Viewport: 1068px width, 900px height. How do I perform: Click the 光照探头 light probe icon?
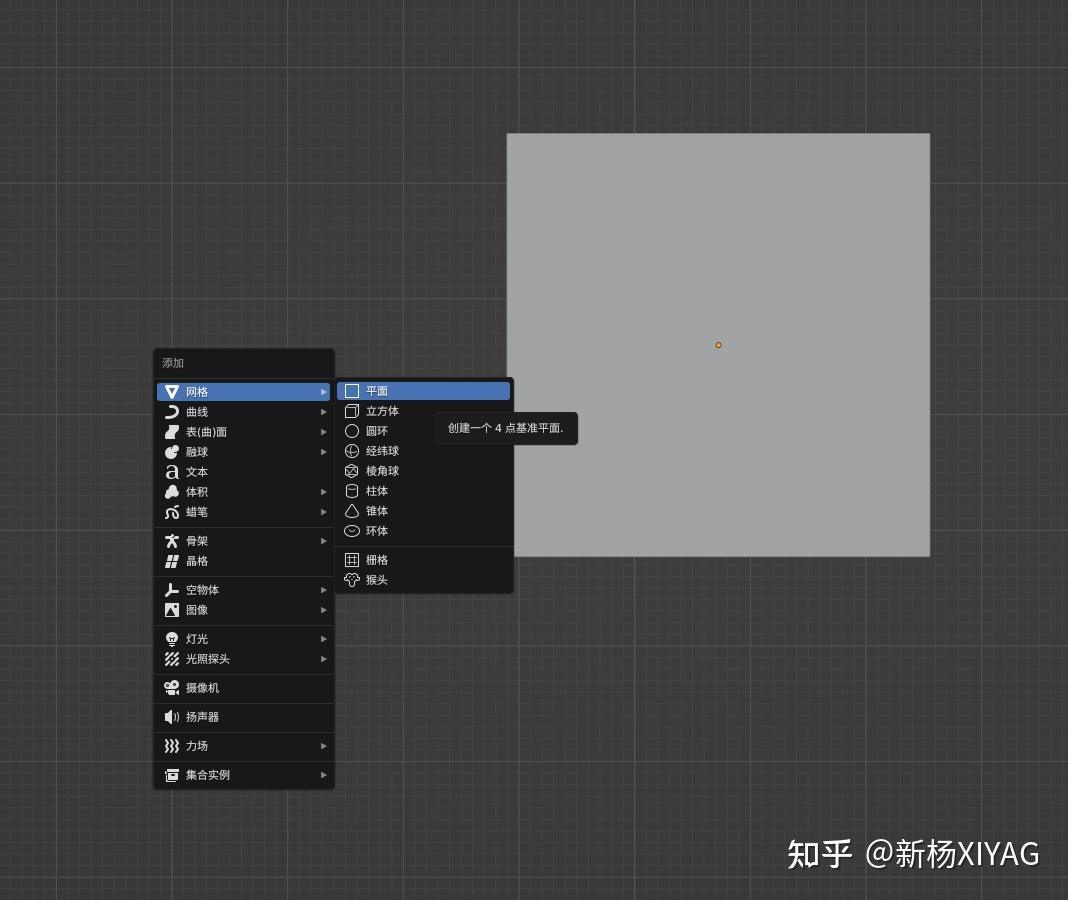coord(172,659)
